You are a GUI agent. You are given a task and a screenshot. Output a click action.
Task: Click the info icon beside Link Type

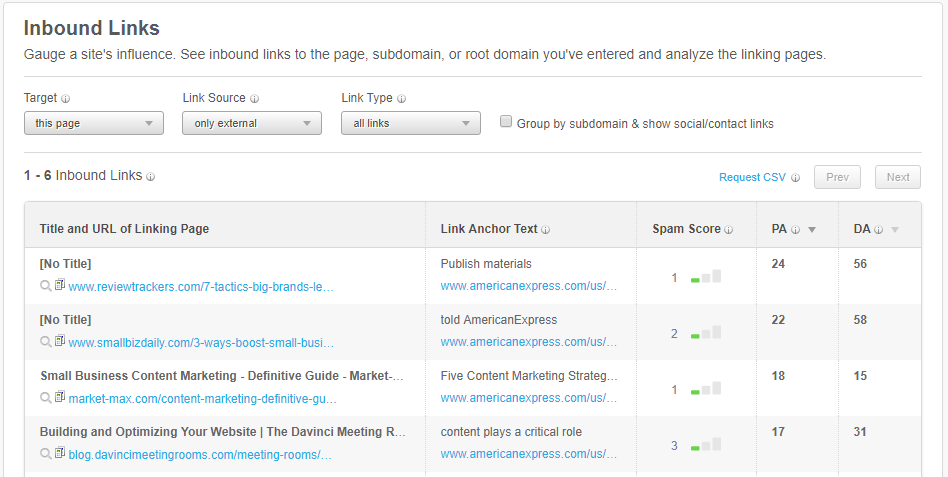coord(401,99)
